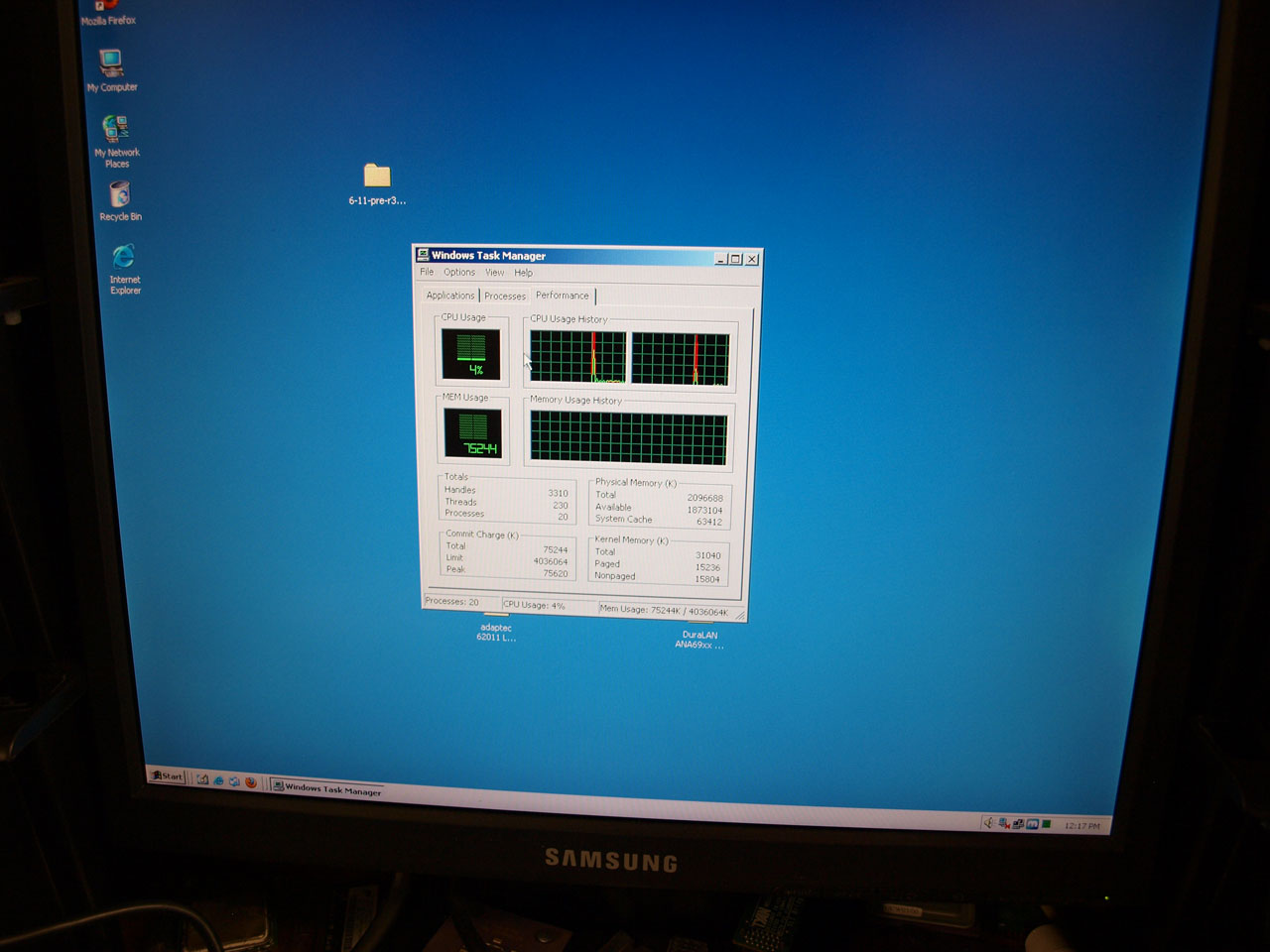Image resolution: width=1270 pixels, height=952 pixels.
Task: Launch Firefox from quick launch bar
Action: tap(251, 782)
